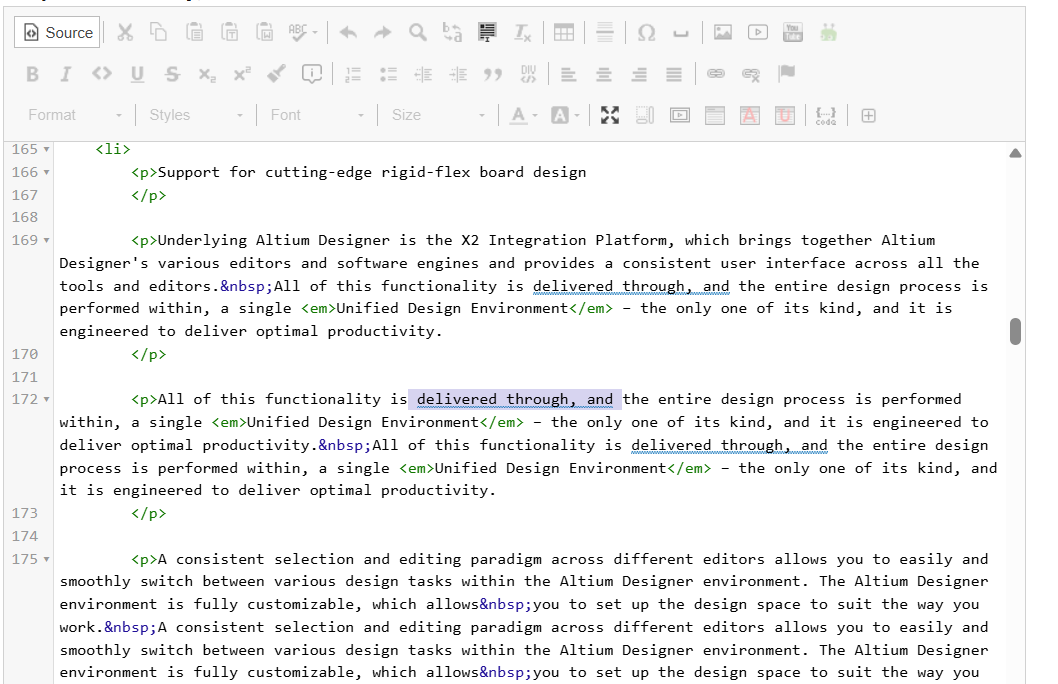The width and height of the screenshot is (1058, 684).
Task: Insert a table using the Table icon
Action: pyautogui.click(x=563, y=32)
